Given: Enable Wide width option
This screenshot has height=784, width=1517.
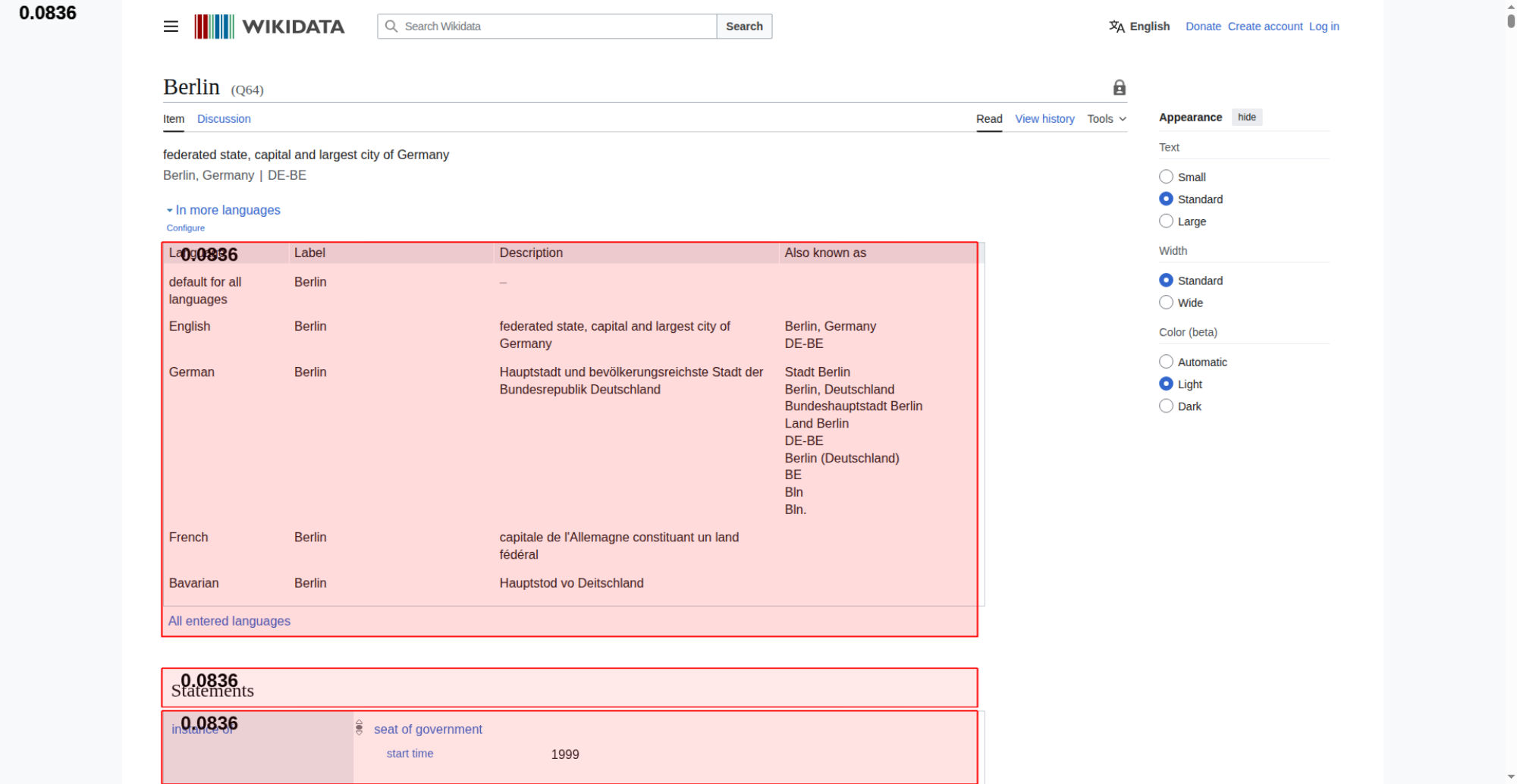Looking at the screenshot, I should click(x=1167, y=303).
